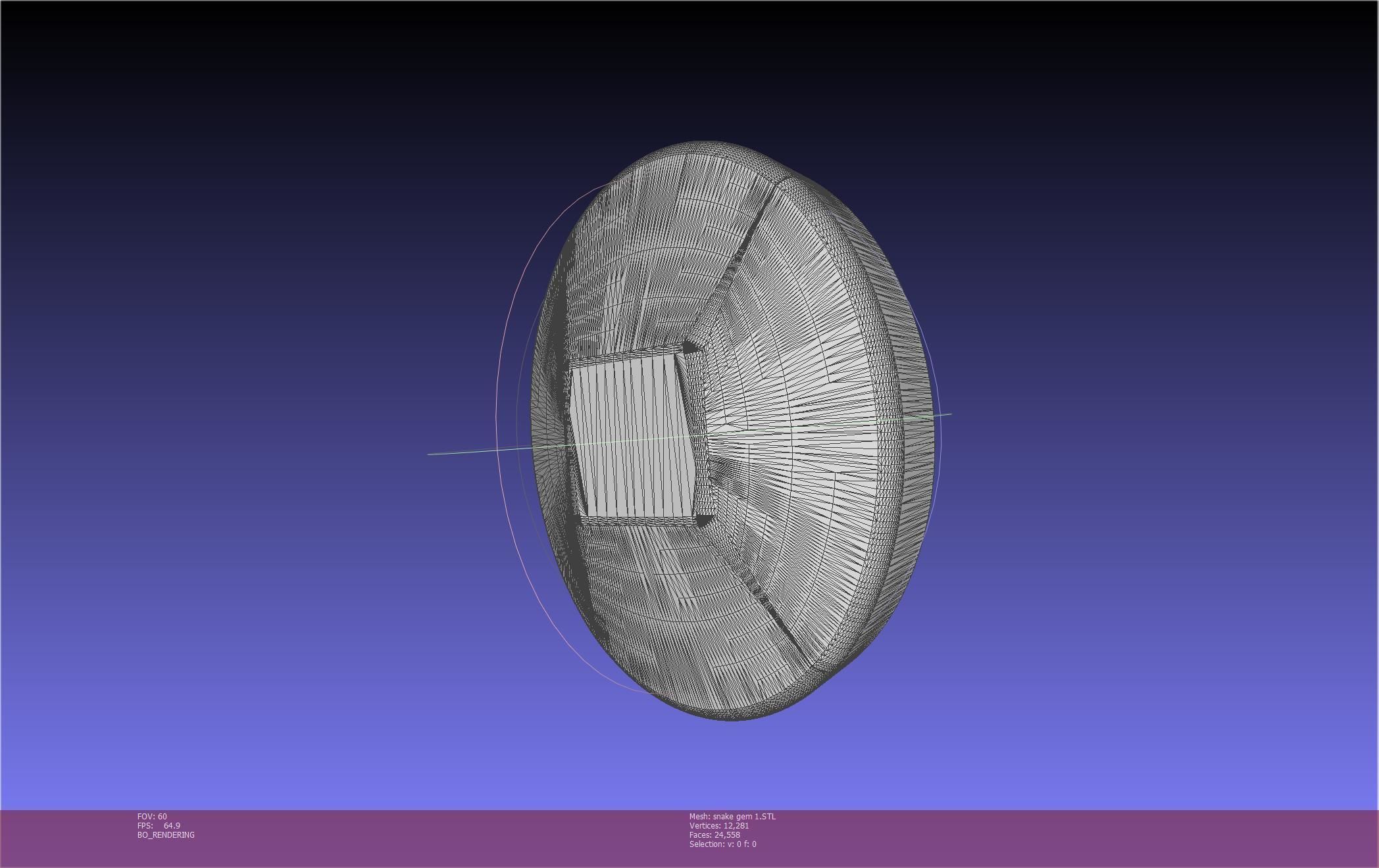This screenshot has width=1379, height=868.
Task: Click the purple info bar's empty right side
Action: coord(1118,838)
